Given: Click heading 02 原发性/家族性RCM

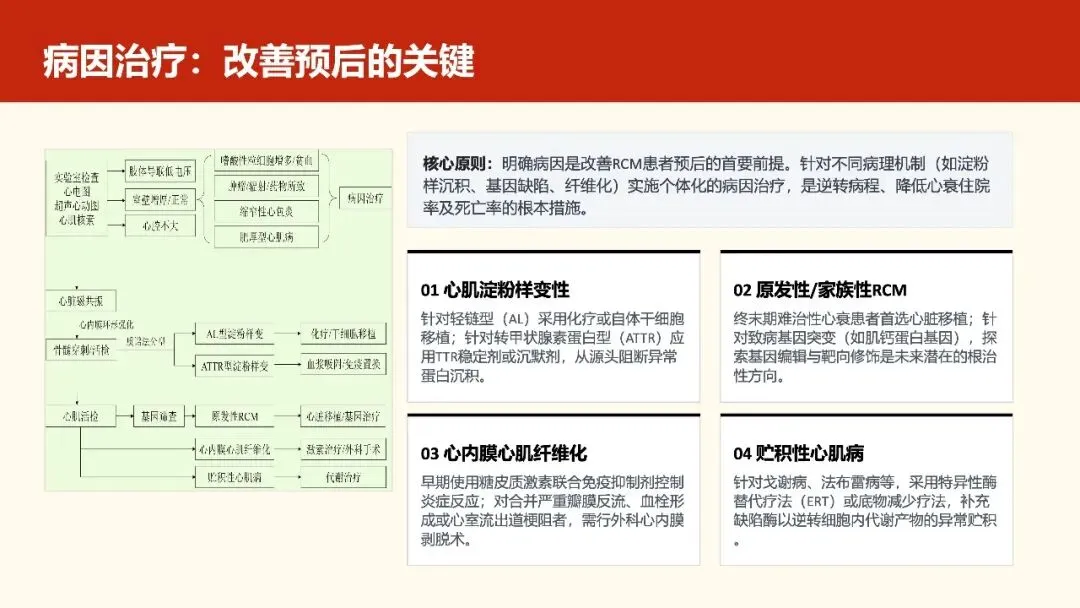Looking at the screenshot, I should (x=820, y=290).
